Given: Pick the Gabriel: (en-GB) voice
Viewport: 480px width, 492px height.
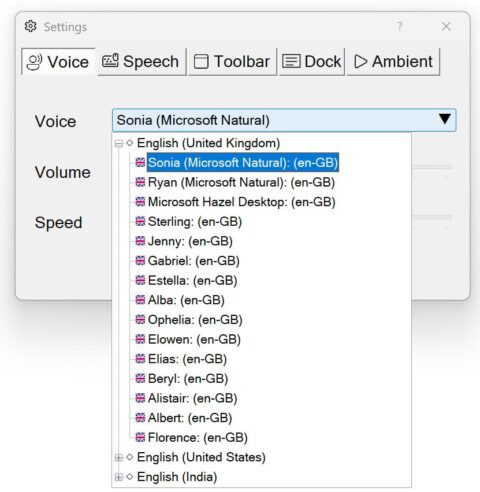Looking at the screenshot, I should point(194,261).
